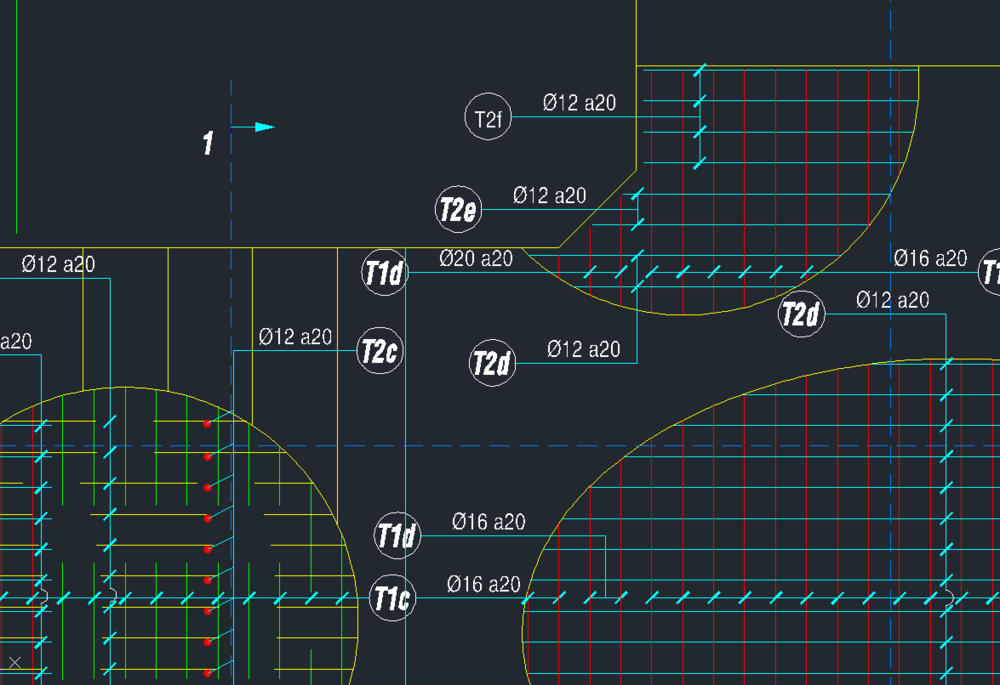Click the Ø12 a20 text beside T2d
This screenshot has width=1000, height=685.
pos(585,349)
